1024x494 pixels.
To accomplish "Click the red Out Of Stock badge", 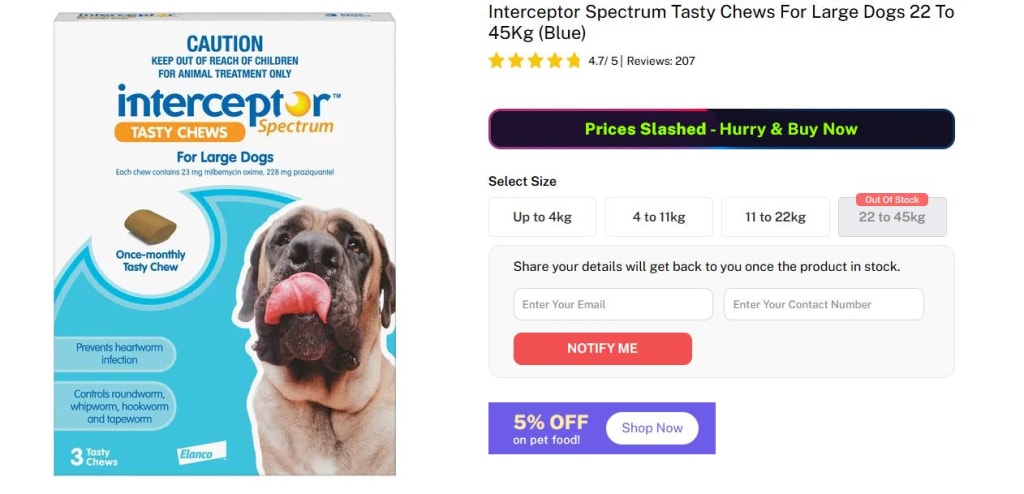I will (x=892, y=200).
